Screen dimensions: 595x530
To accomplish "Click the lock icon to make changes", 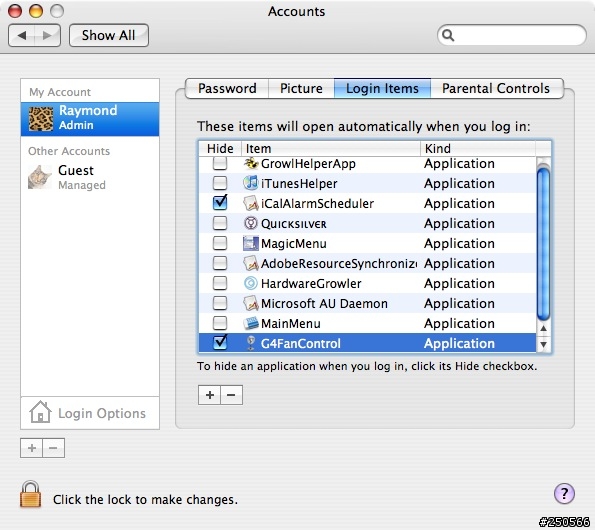I will pyautogui.click(x=30, y=494).
